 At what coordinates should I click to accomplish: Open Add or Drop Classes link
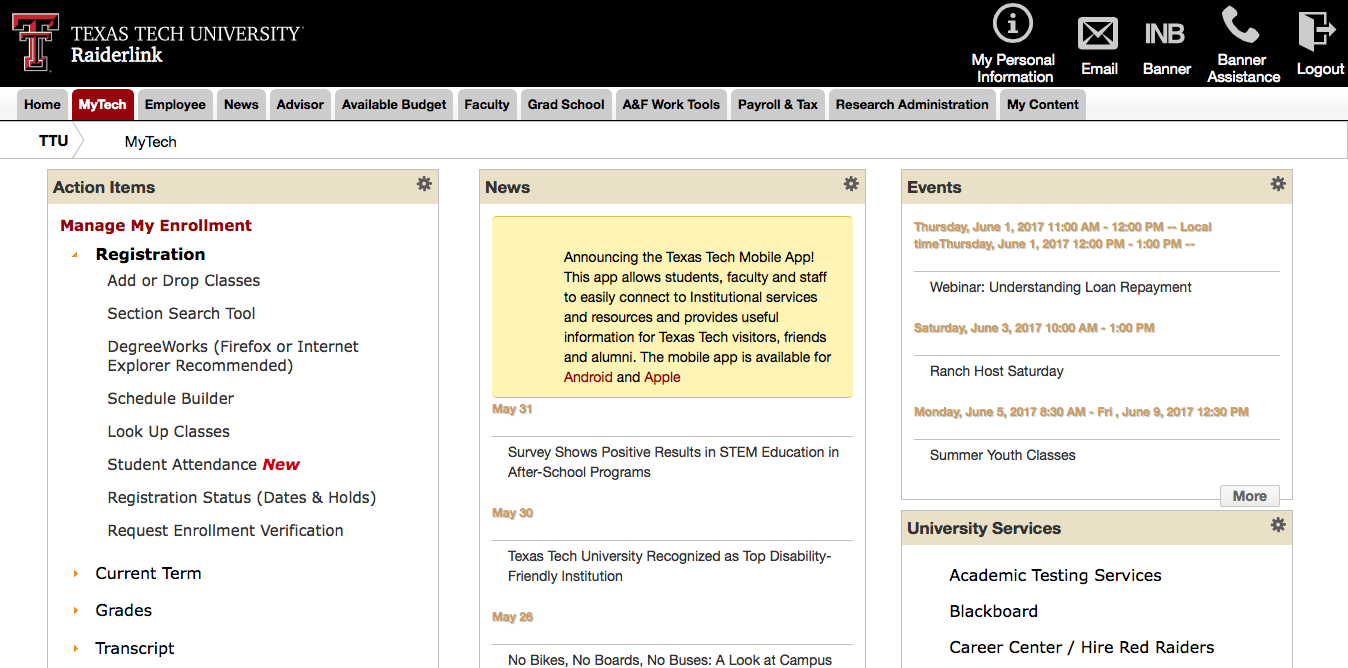tap(184, 281)
